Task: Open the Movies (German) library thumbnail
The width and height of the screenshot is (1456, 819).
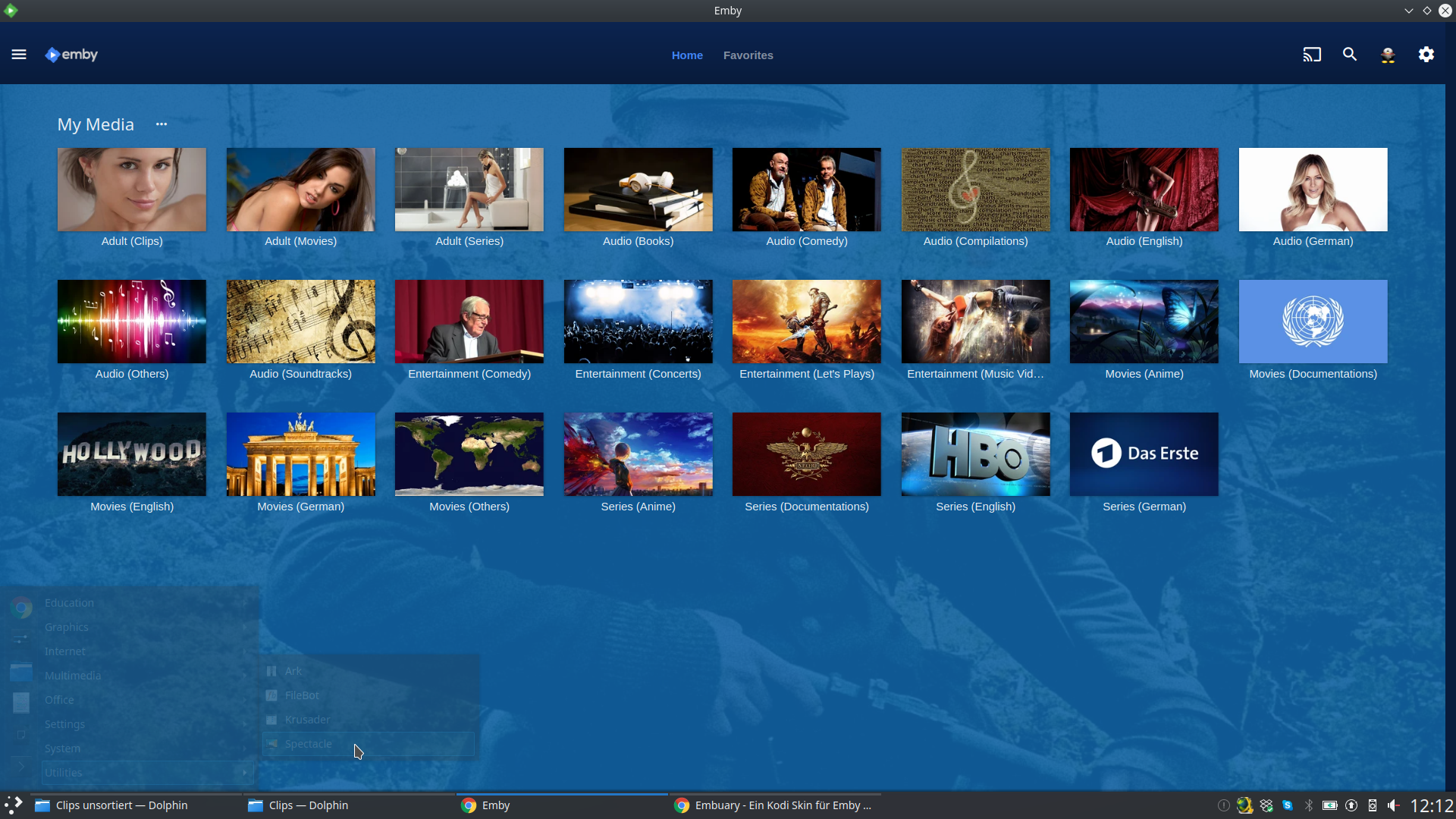Action: point(300,454)
